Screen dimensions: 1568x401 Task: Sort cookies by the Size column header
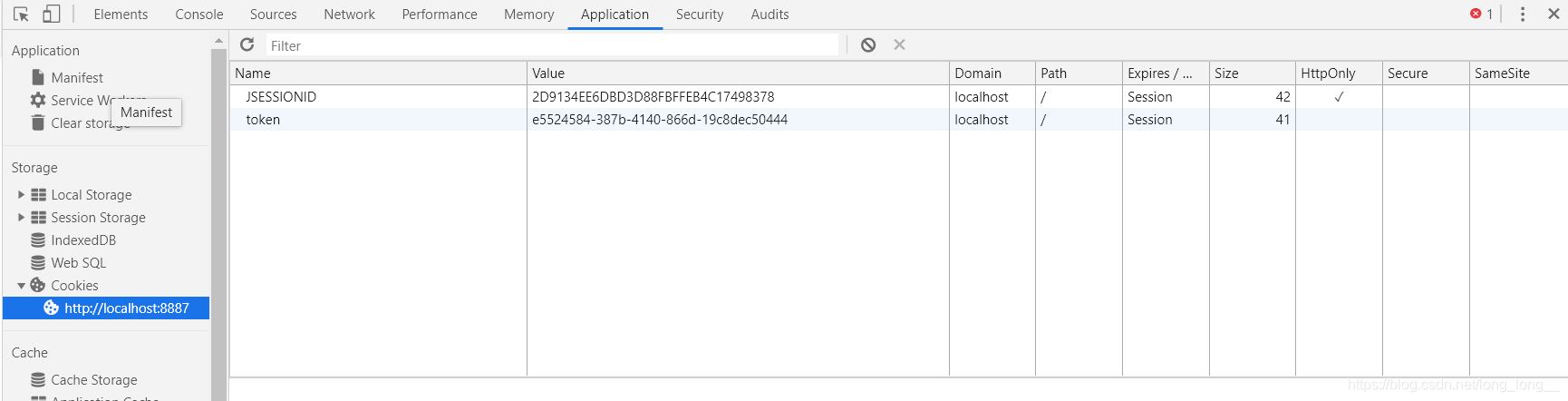1253,73
